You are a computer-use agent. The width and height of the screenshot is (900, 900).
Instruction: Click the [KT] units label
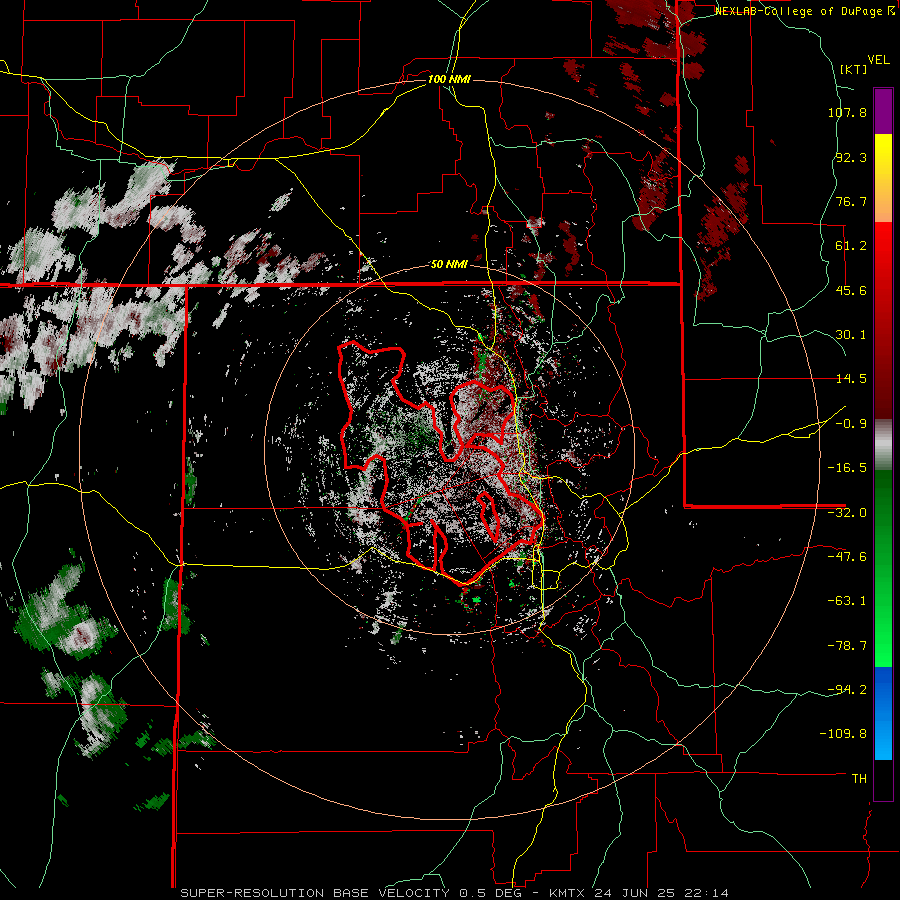853,69
